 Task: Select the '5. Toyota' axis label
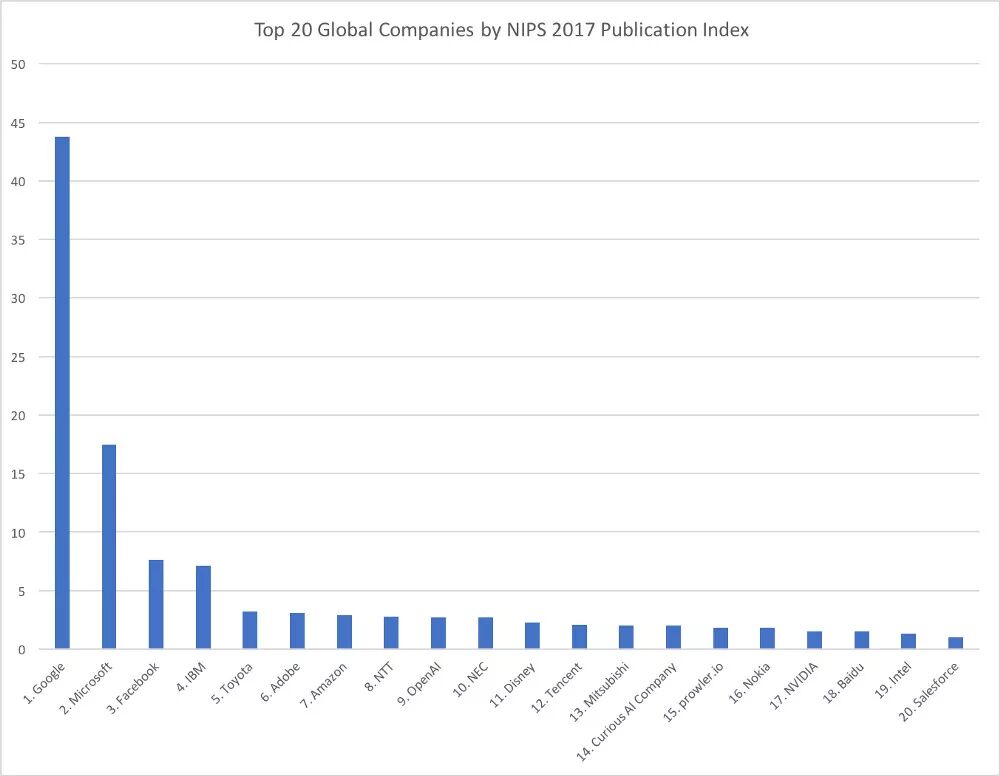tap(233, 683)
